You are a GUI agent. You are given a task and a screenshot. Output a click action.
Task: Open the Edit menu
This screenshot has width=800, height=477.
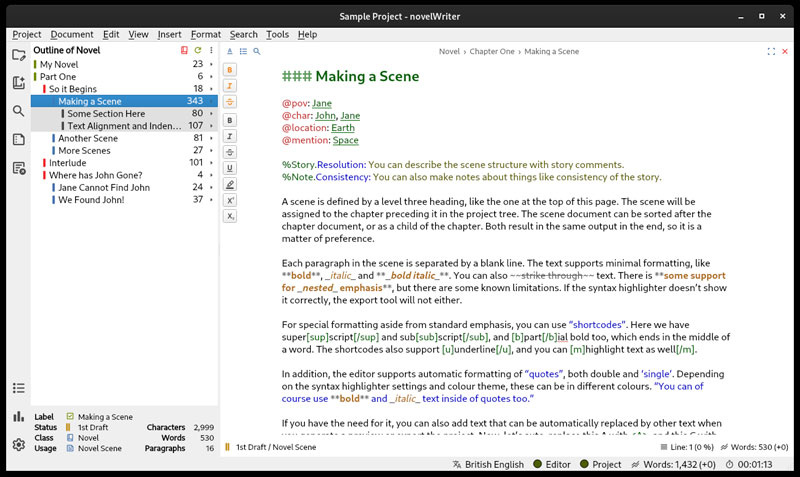111,34
